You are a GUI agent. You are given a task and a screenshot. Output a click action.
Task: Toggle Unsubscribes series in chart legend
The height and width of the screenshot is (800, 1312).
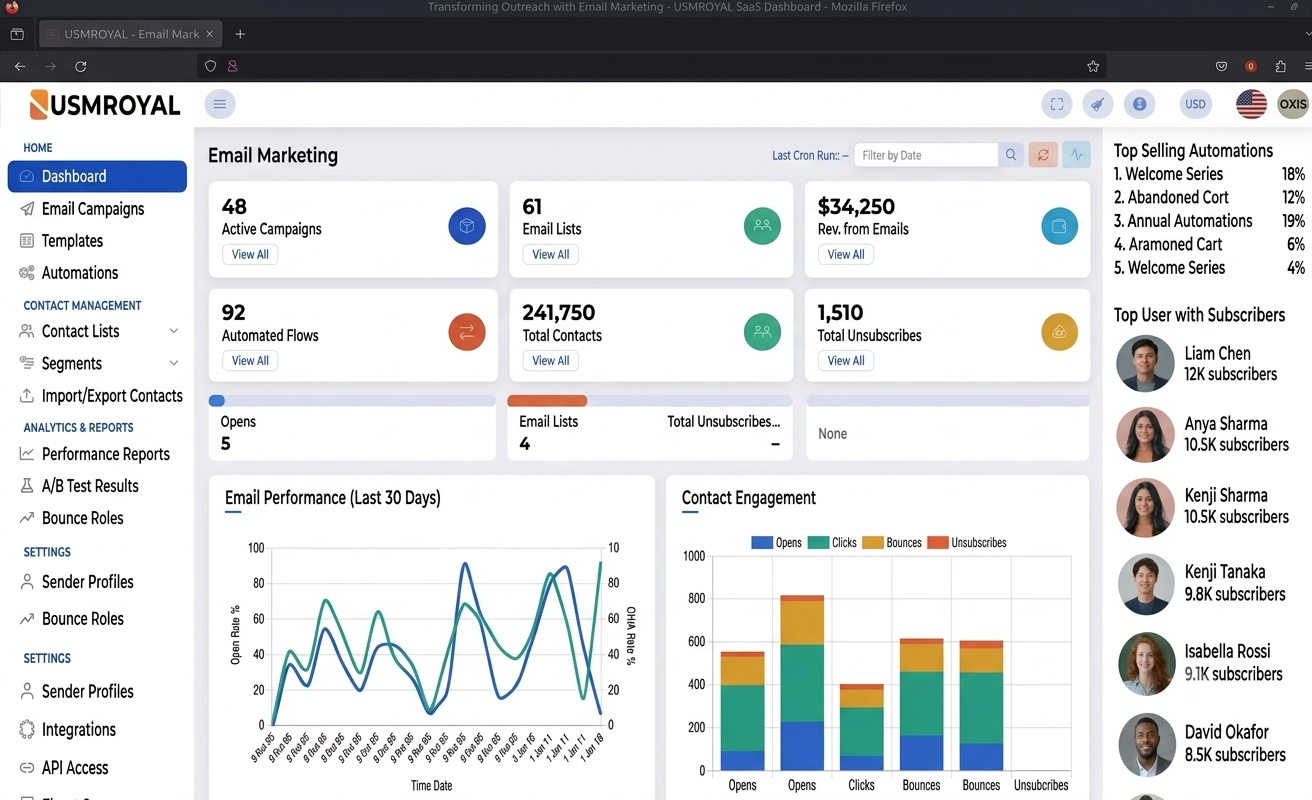click(x=967, y=543)
